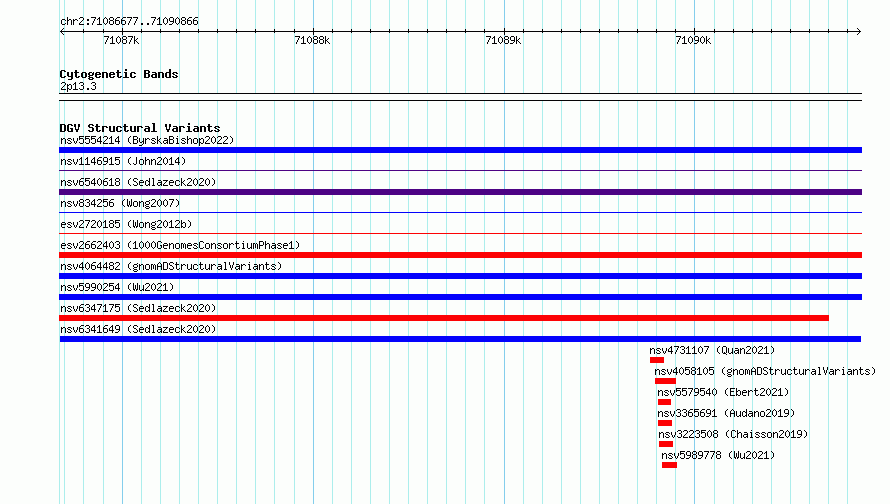Select the small red bar under nsv4058105
The width and height of the screenshot is (890, 504).
pos(665,381)
